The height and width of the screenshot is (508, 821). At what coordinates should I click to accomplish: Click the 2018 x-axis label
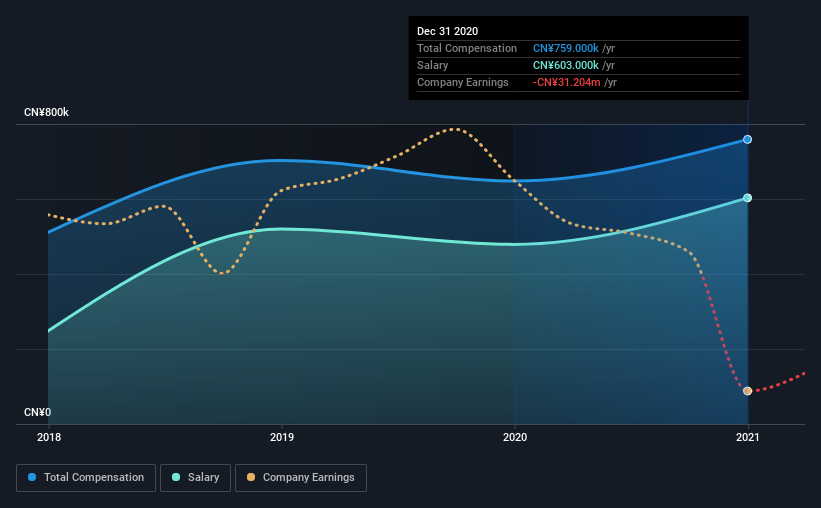pyautogui.click(x=49, y=437)
